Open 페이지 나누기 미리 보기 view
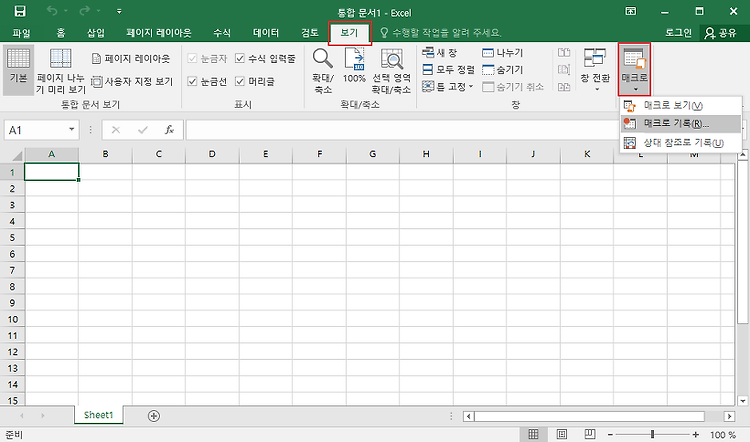The height and width of the screenshot is (442, 750). click(x=61, y=70)
